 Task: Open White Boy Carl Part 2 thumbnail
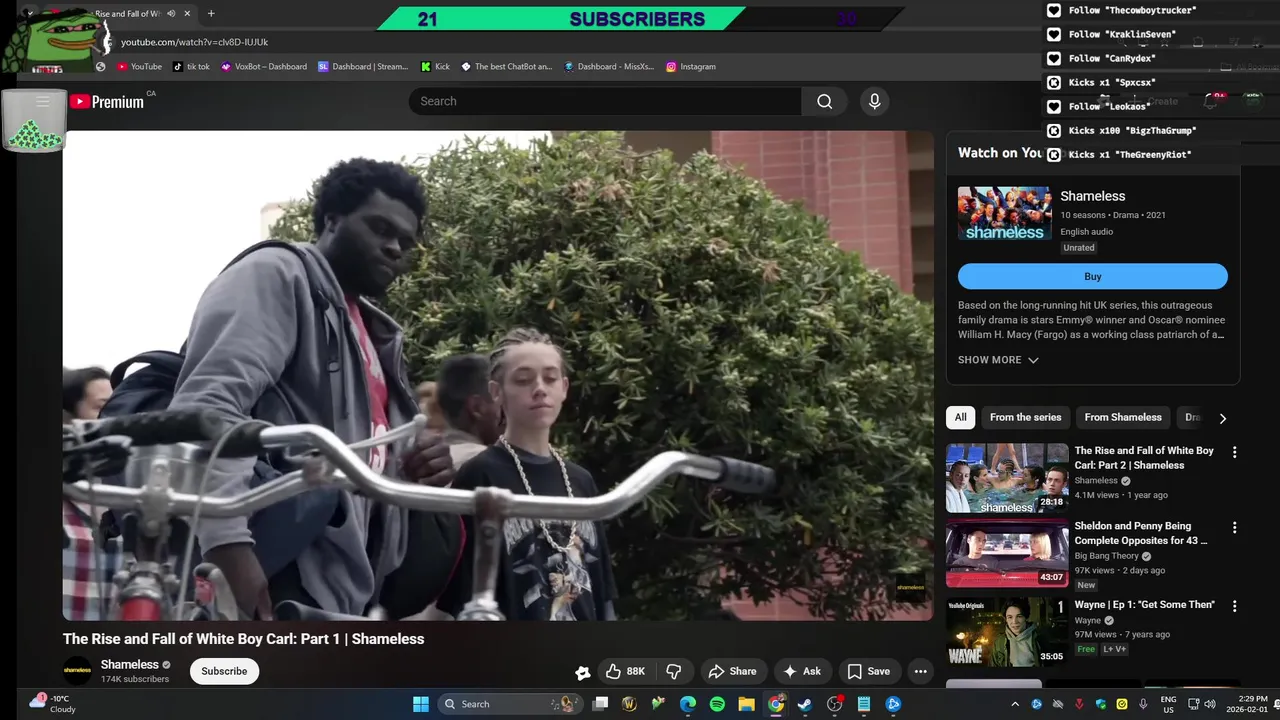point(1007,478)
